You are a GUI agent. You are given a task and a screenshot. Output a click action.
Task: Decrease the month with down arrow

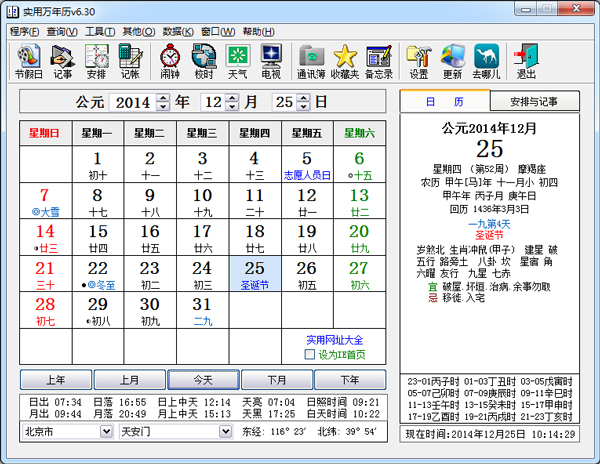(x=232, y=106)
